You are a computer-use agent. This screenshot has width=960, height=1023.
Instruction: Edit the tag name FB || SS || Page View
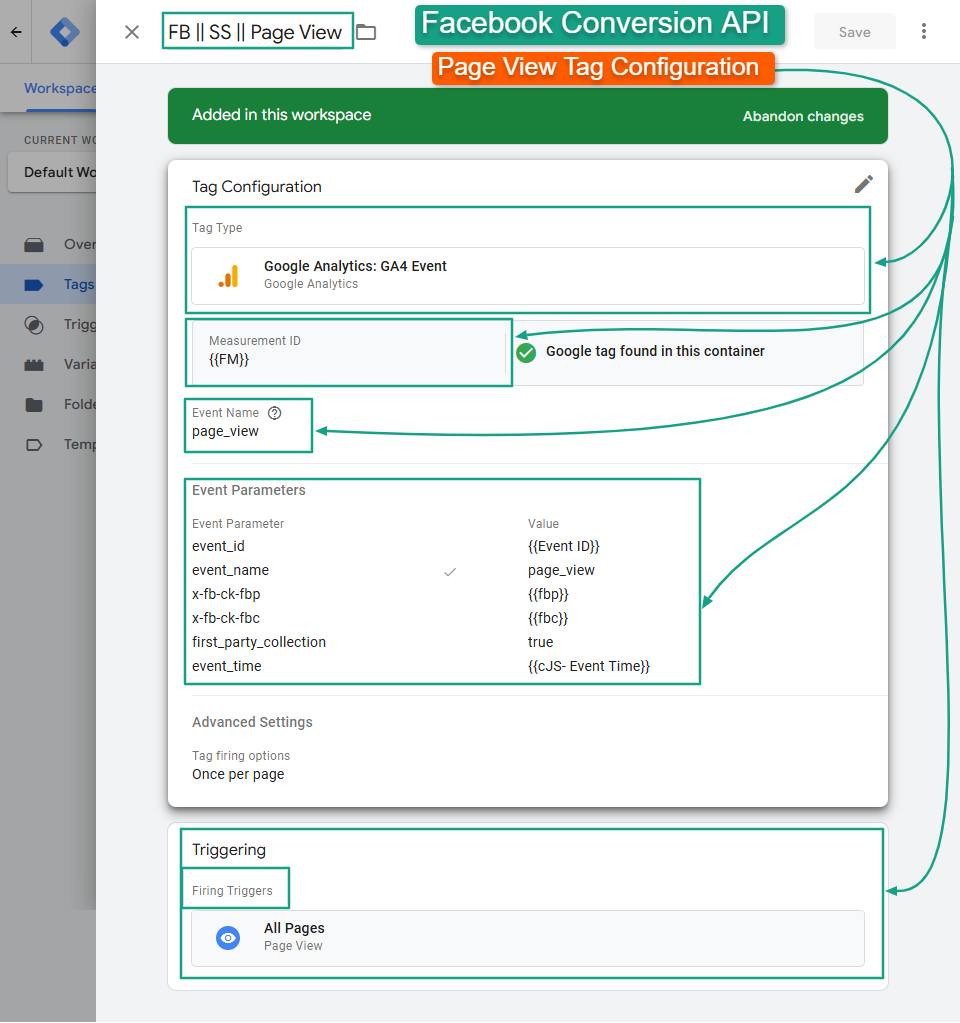[256, 31]
